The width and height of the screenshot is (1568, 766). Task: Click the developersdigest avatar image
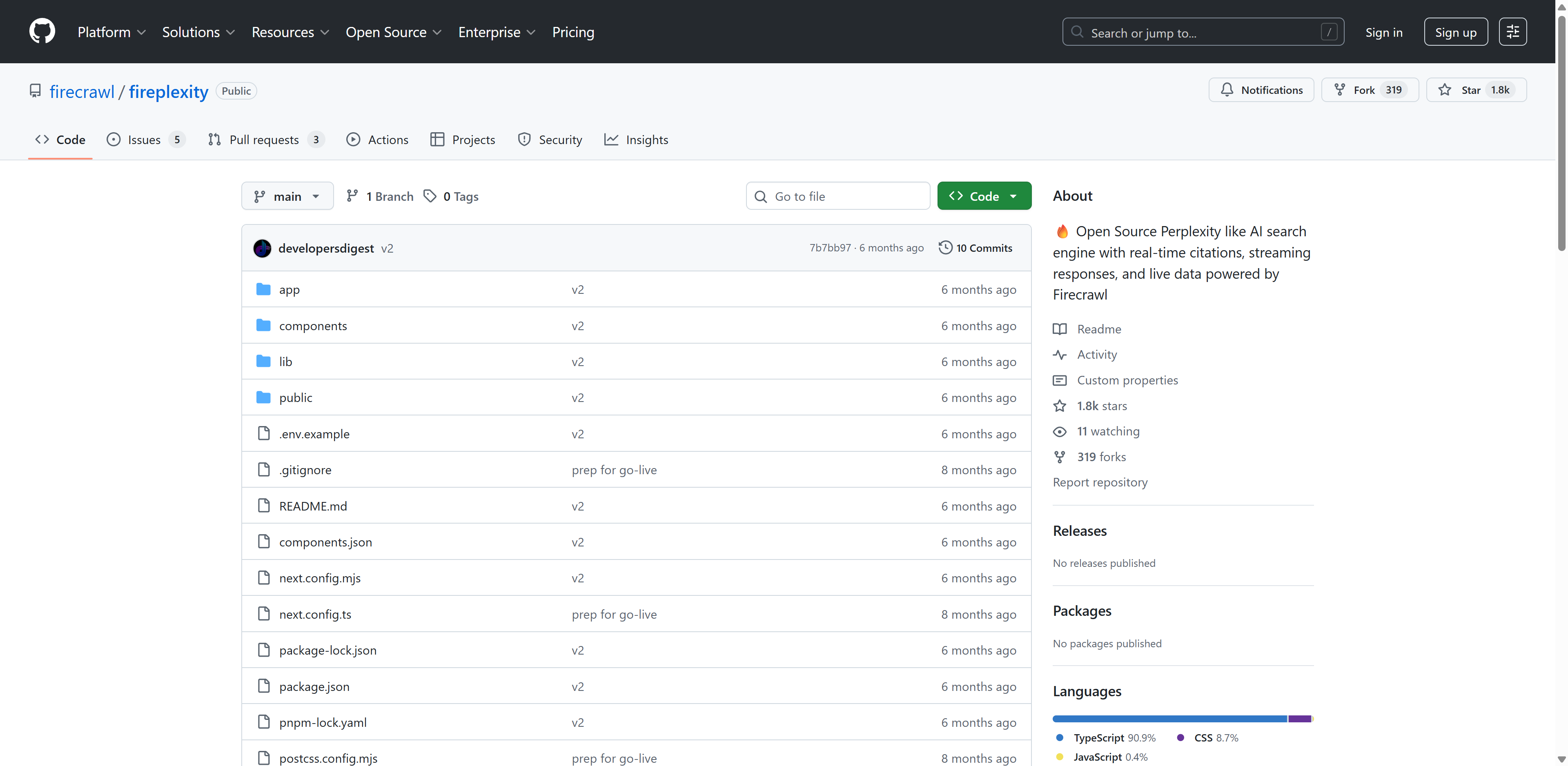tap(262, 248)
